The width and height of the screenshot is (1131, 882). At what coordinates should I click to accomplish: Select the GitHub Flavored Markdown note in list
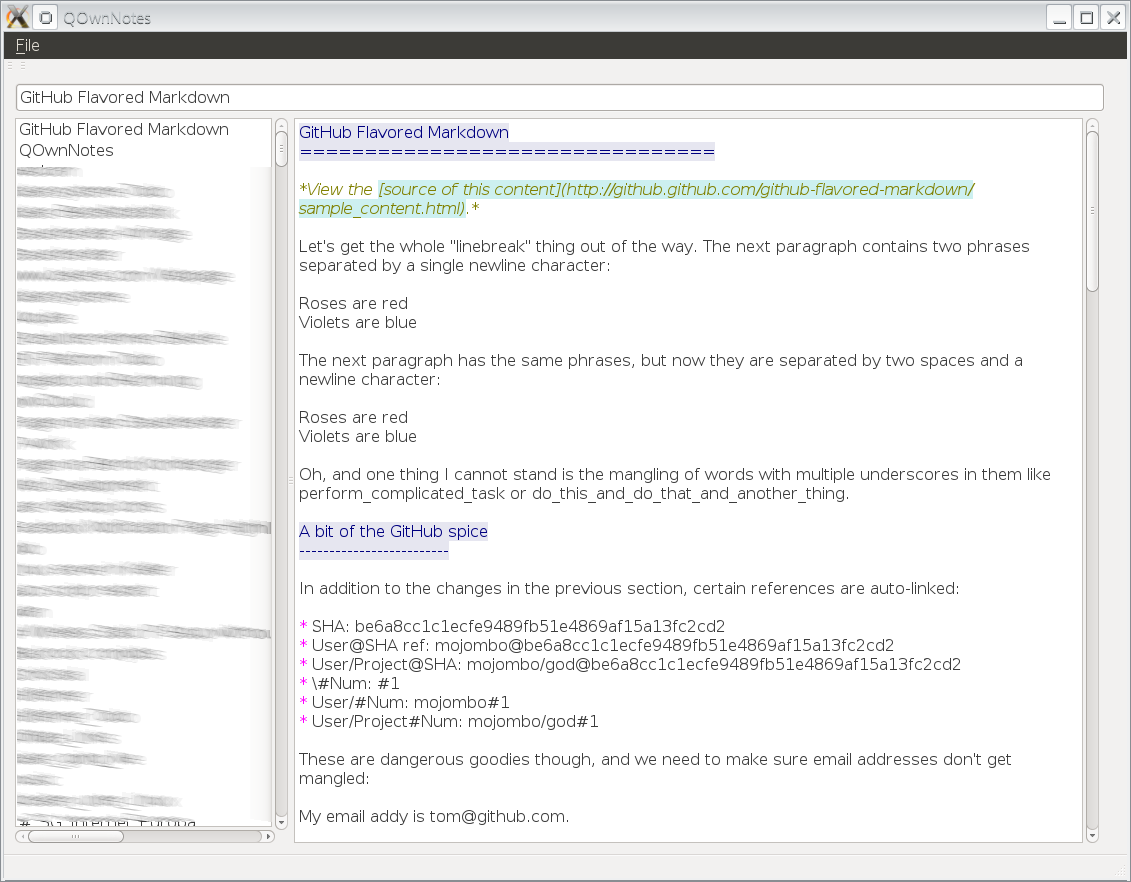click(124, 130)
